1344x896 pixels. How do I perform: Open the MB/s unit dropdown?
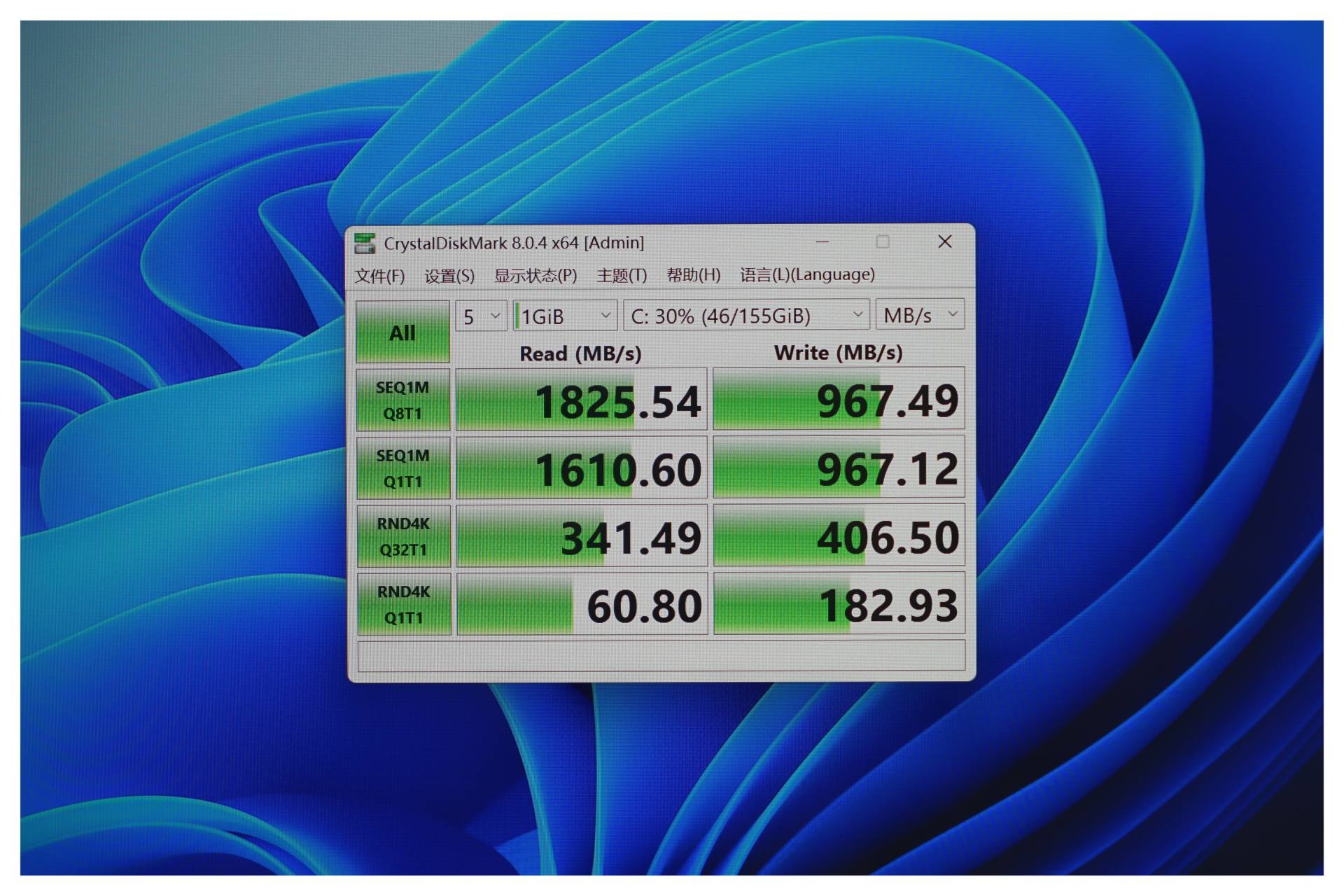[x=920, y=316]
